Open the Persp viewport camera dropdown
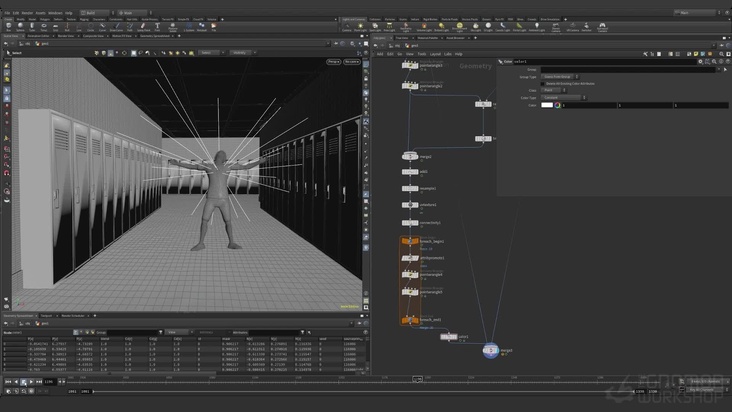This screenshot has height=412, width=732. 333,62
